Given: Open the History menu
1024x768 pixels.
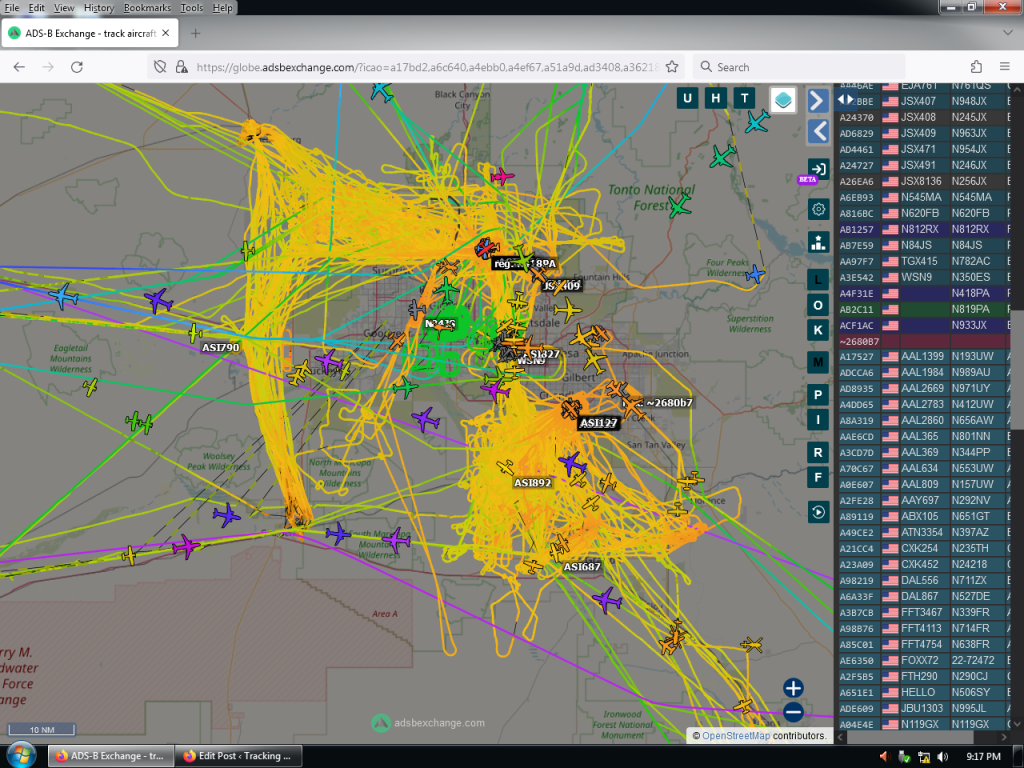Looking at the screenshot, I should (x=99, y=8).
